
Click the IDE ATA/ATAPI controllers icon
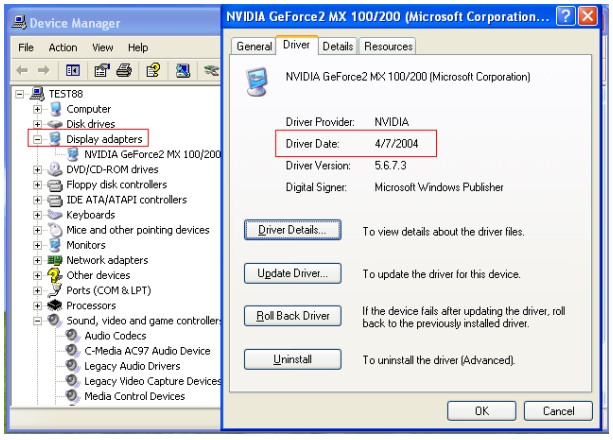coord(55,200)
